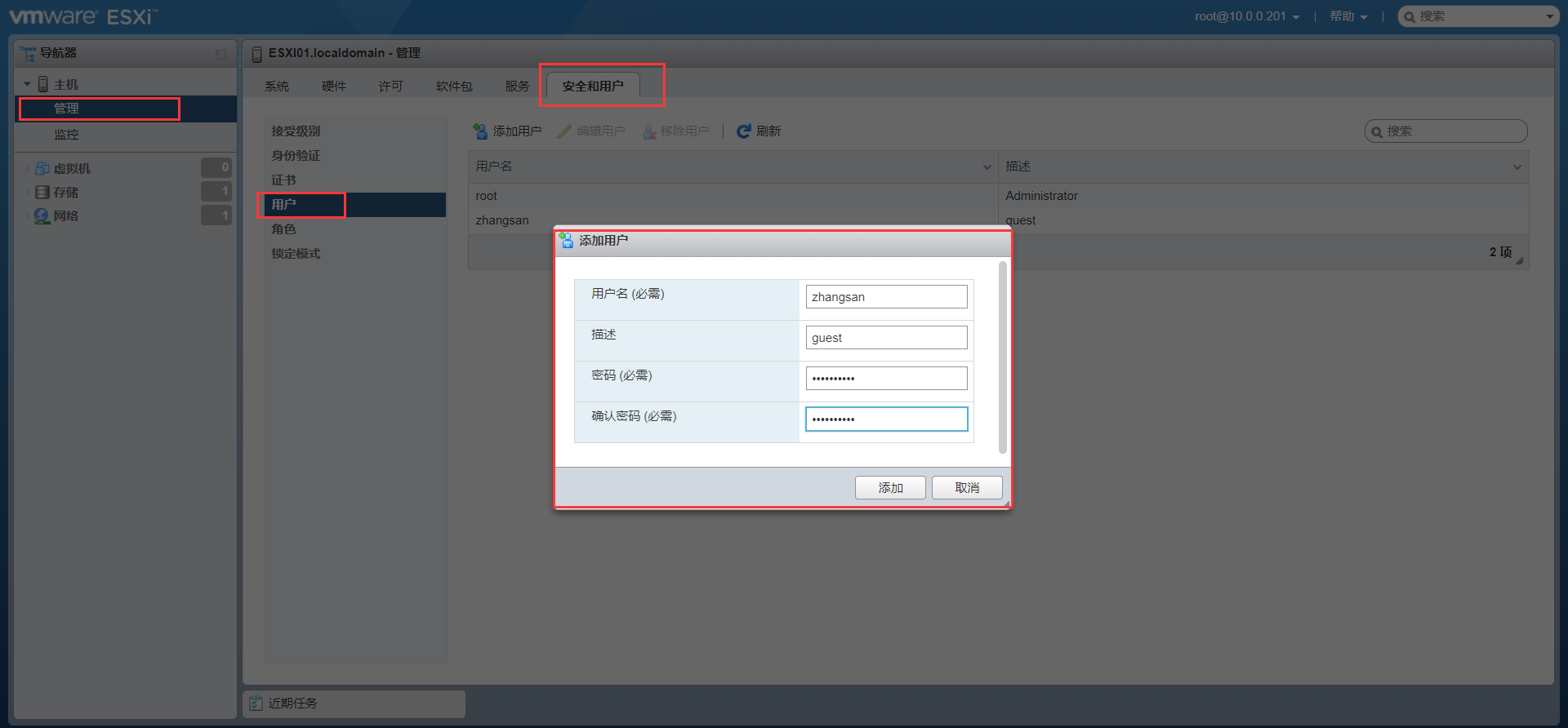Open 存储 in the navigator
Viewport: 1568px width, 728px height.
point(66,192)
